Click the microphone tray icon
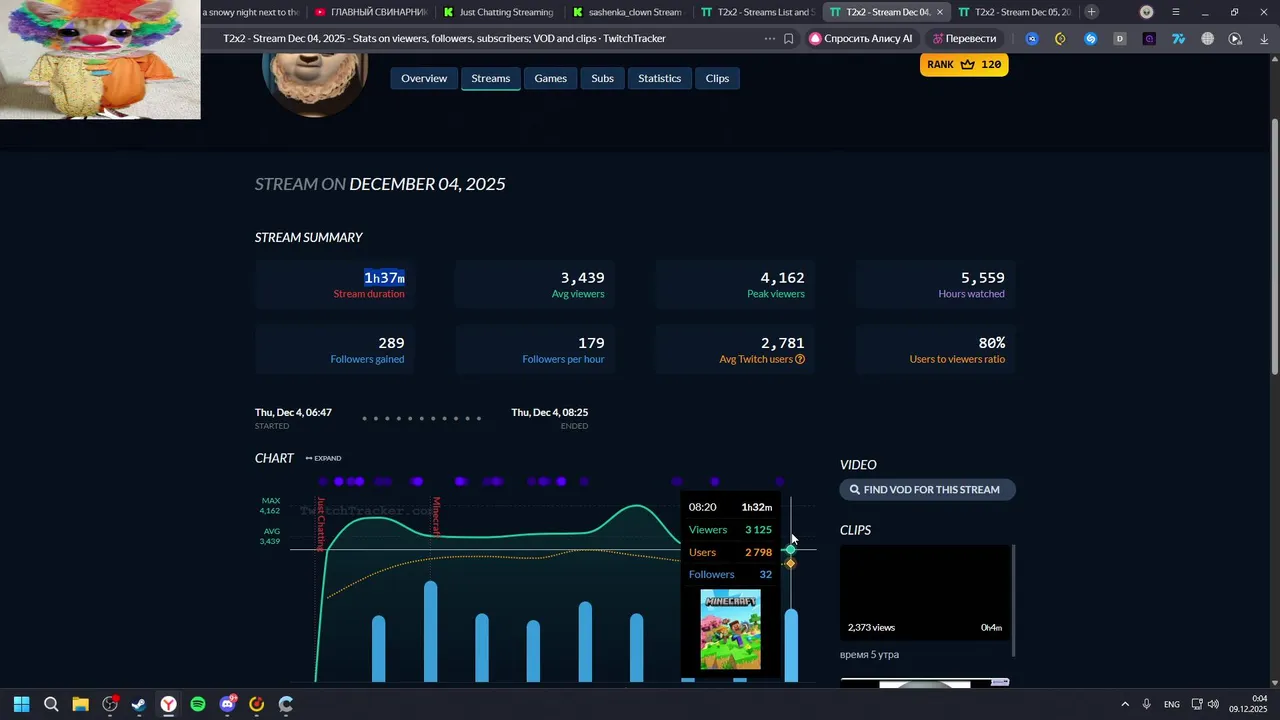This screenshot has width=1280, height=720. pyautogui.click(x=1147, y=704)
